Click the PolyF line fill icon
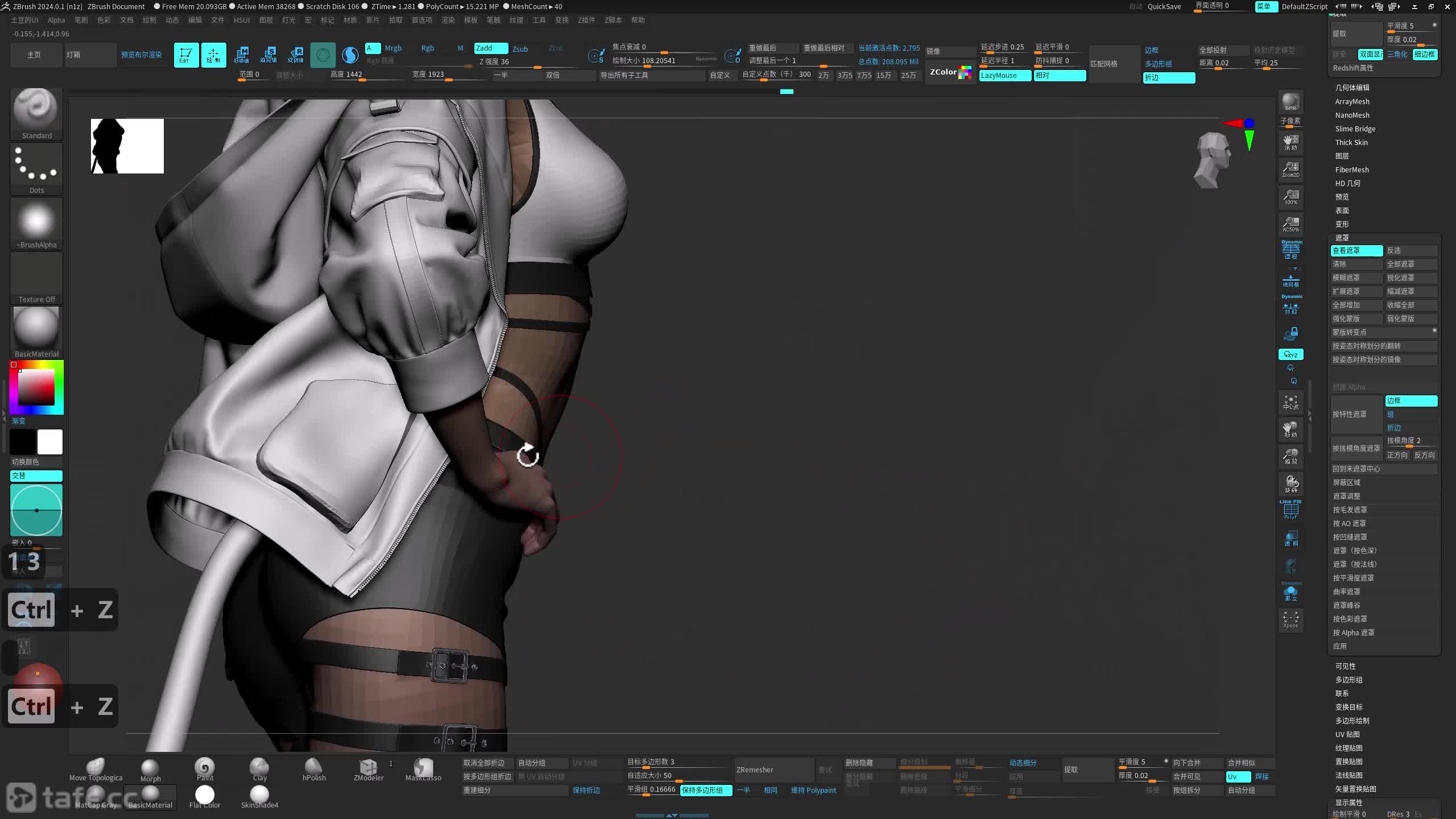The height and width of the screenshot is (819, 1456). click(1290, 510)
